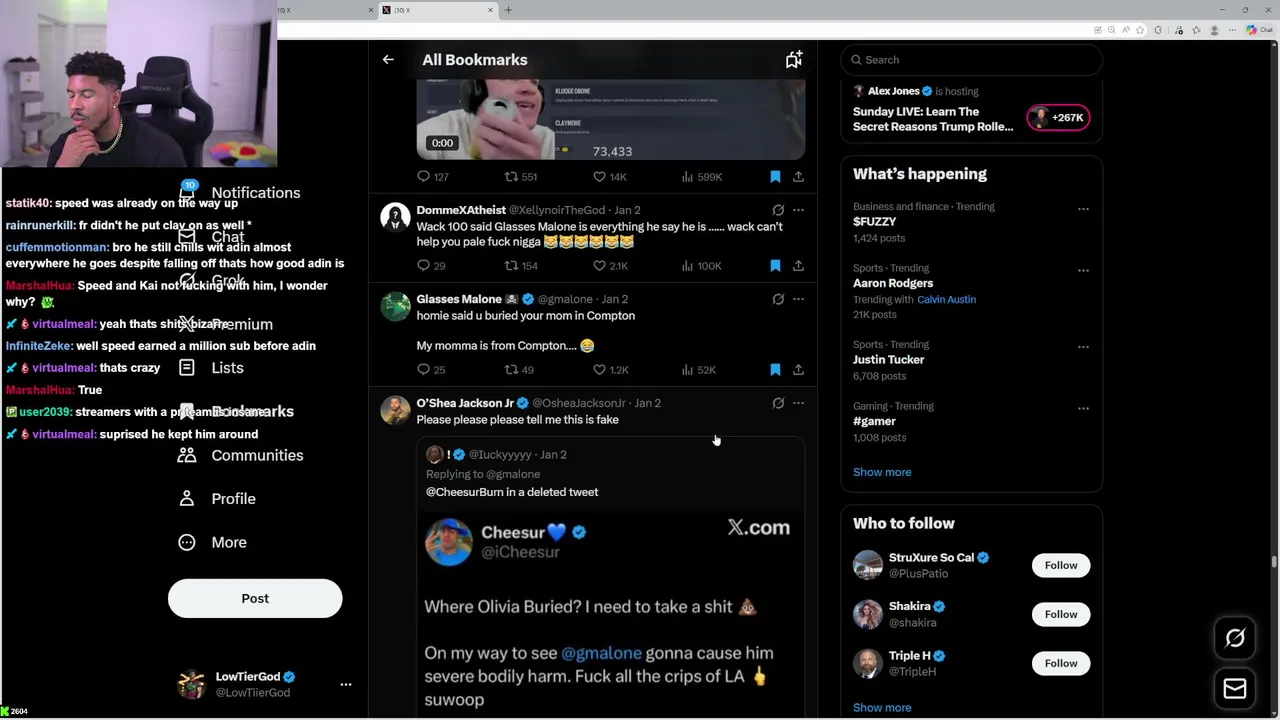The height and width of the screenshot is (720, 1280).
Task: Open more options on DommeXAtheist post
Action: click(798, 210)
